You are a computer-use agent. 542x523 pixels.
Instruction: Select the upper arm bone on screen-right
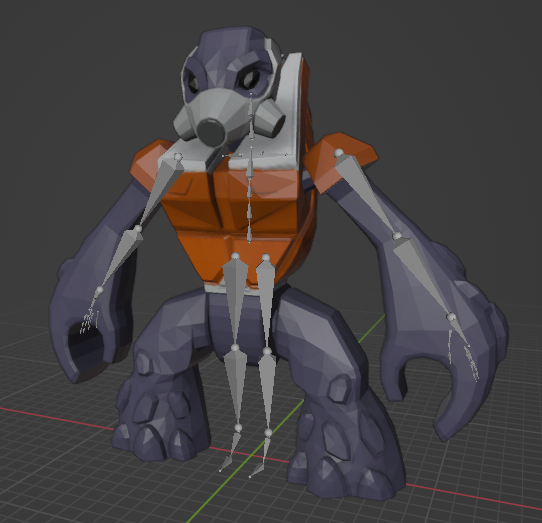point(368,193)
